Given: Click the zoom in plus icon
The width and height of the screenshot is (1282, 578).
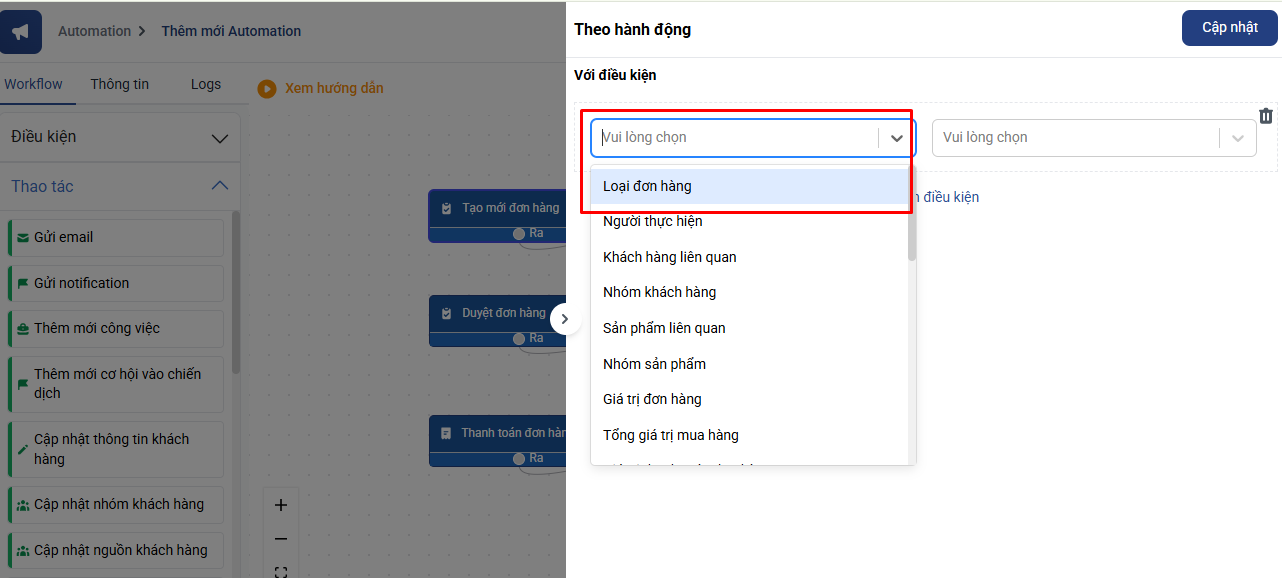Looking at the screenshot, I should (281, 505).
